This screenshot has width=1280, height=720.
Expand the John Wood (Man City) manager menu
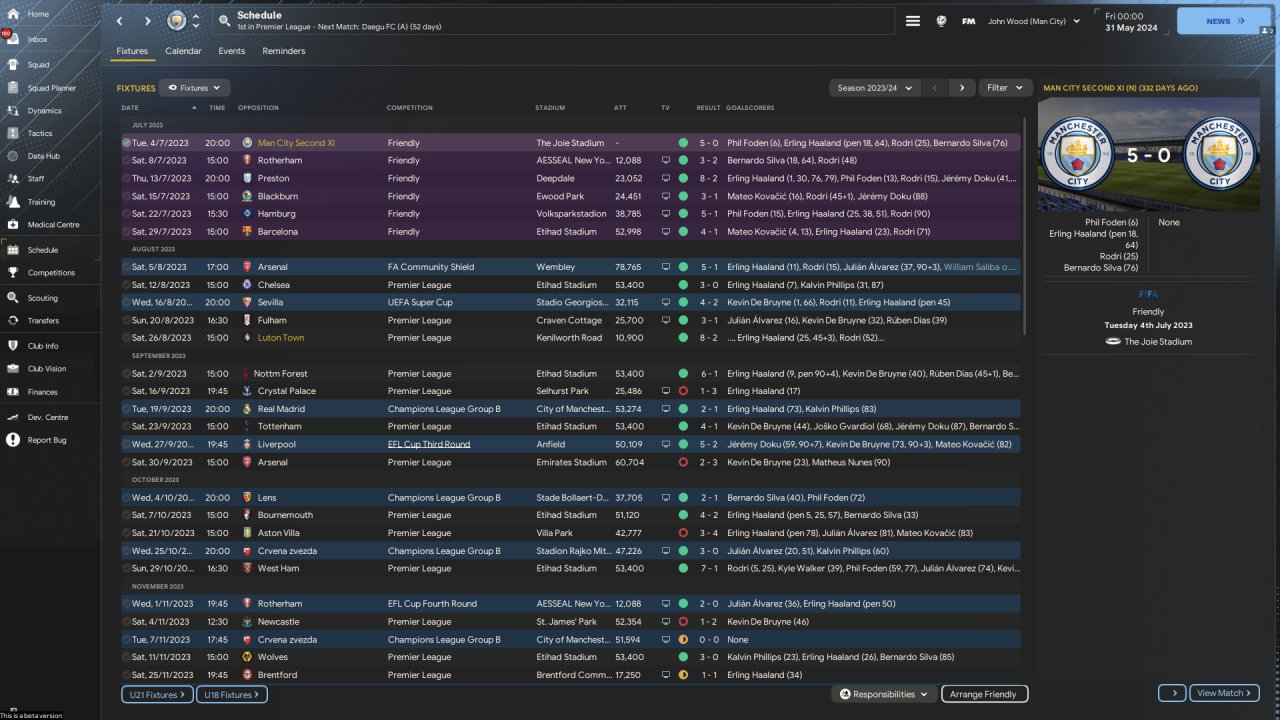pos(1034,21)
